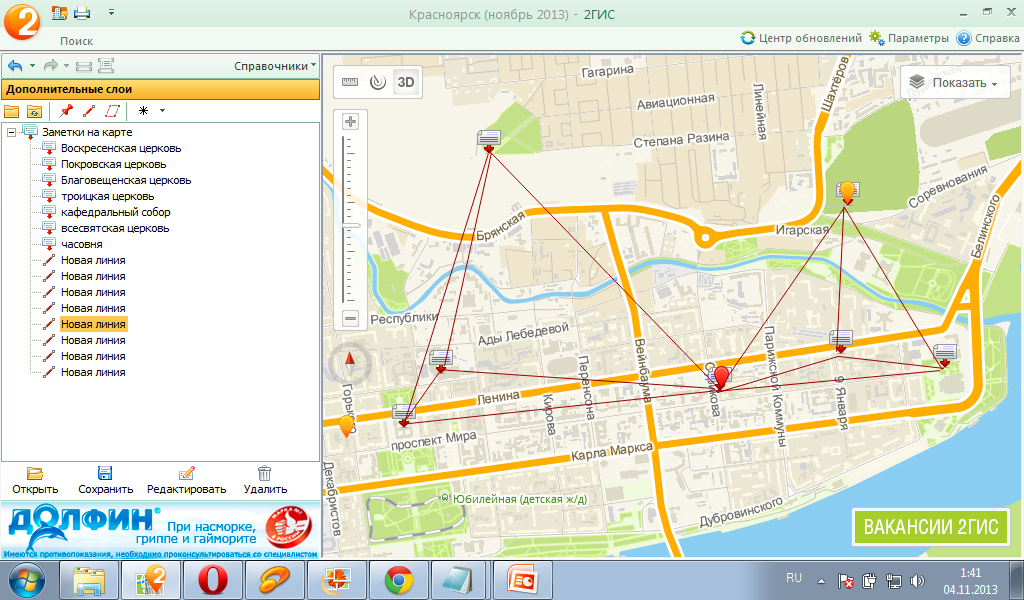
Task: Click the asterisk icon in layers toolbar
Action: coord(144,111)
